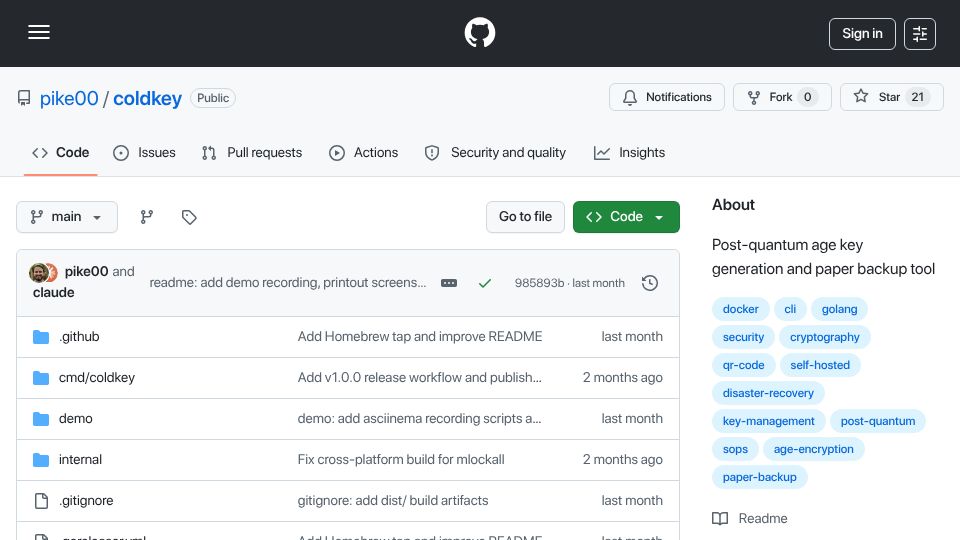
Task: Open the hamburger navigation menu
Action: point(39,32)
